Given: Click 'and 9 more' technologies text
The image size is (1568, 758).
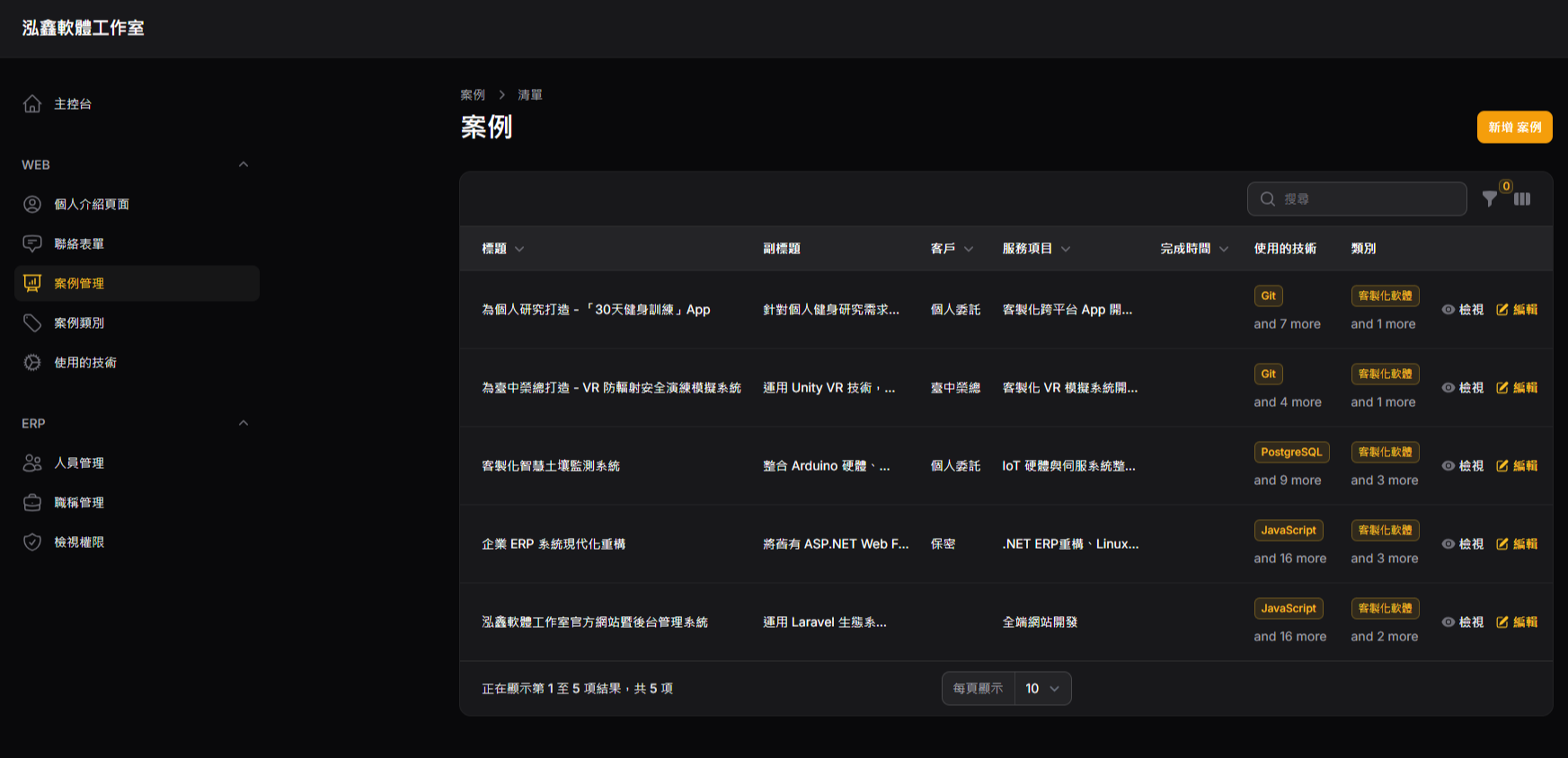Looking at the screenshot, I should coord(1288,480).
